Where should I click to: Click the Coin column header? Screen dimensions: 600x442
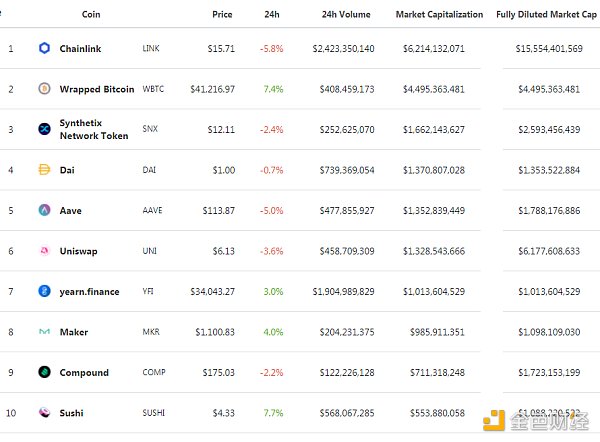coord(90,15)
